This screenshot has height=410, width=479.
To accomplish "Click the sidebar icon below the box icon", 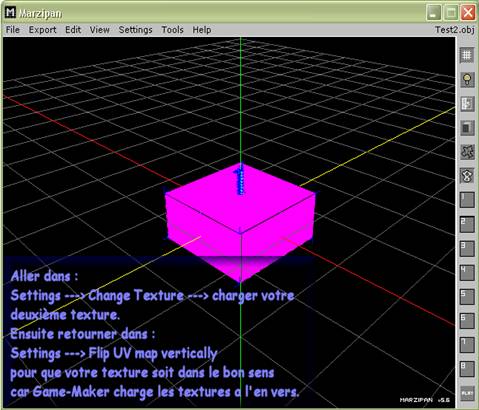I will click(x=467, y=152).
